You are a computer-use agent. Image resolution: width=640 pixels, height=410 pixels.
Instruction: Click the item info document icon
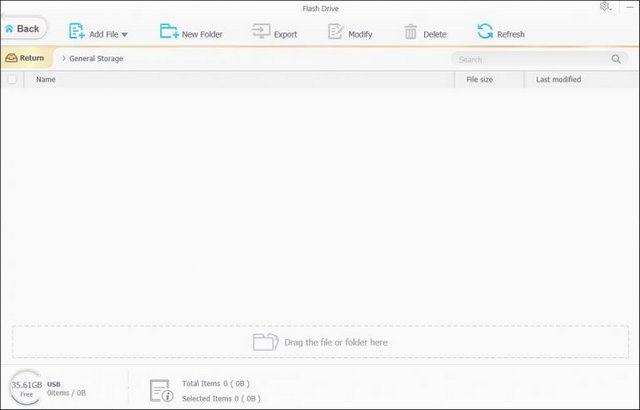(x=161, y=390)
